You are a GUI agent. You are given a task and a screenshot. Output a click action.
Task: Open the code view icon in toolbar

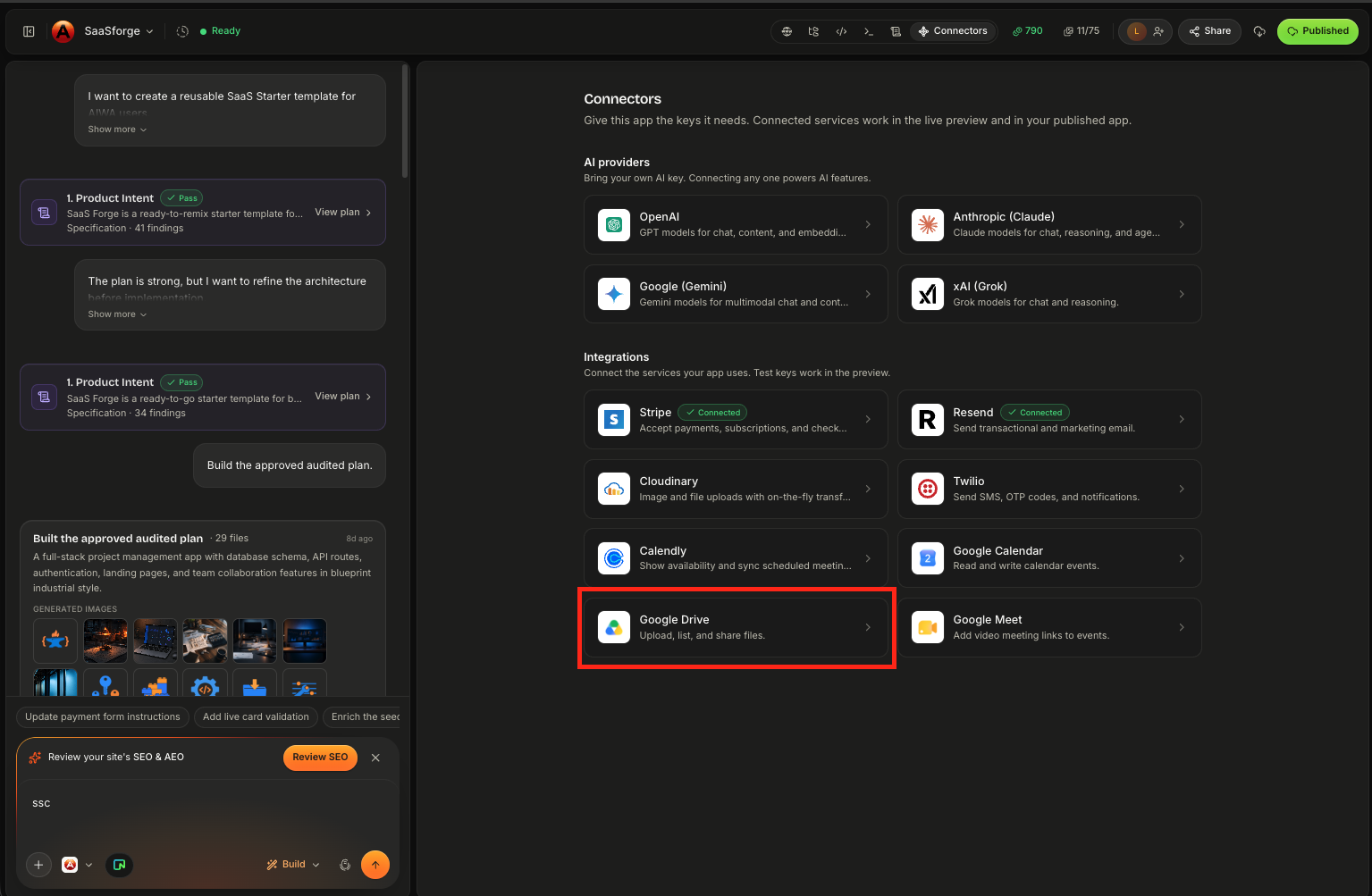[841, 31]
